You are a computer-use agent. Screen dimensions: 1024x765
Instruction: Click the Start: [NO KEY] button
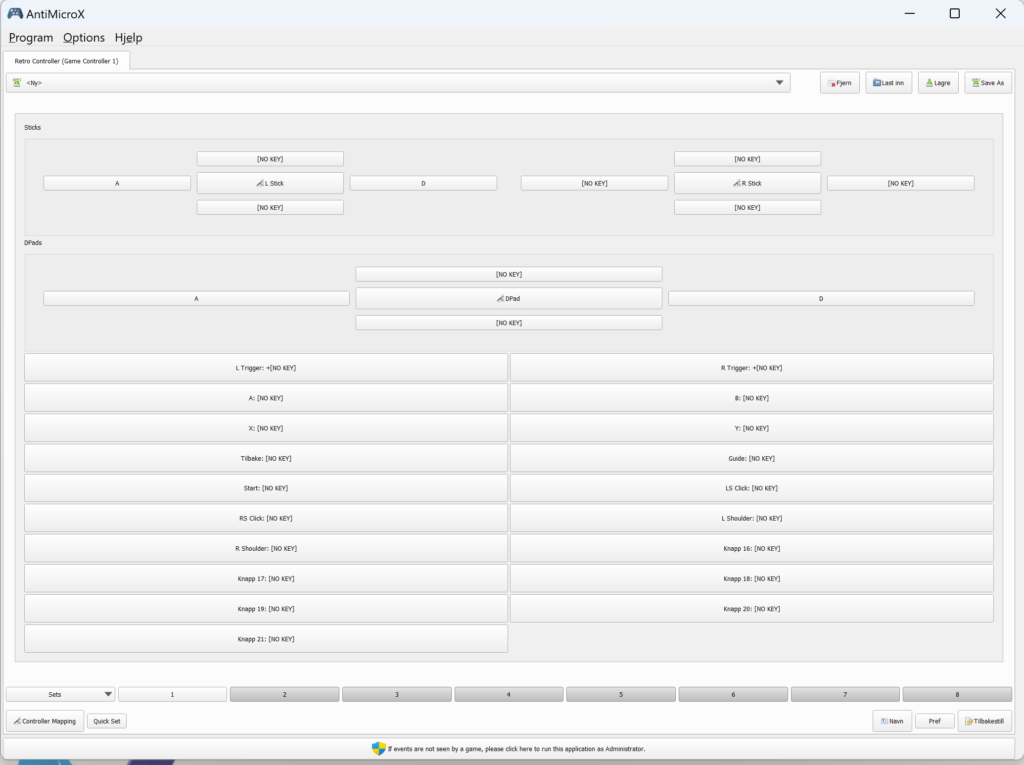[x=266, y=488]
